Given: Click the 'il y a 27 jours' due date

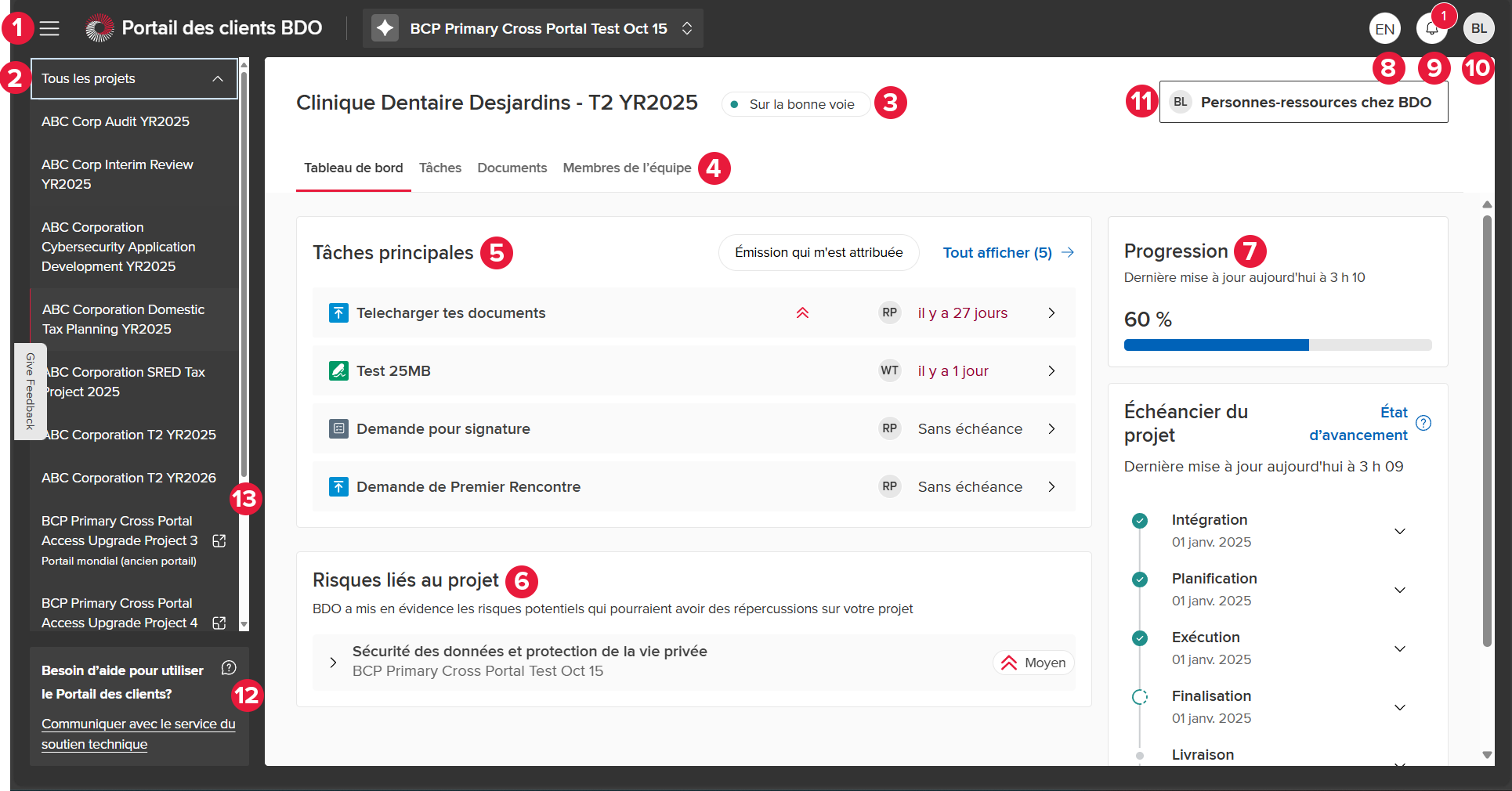Looking at the screenshot, I should 963,313.
